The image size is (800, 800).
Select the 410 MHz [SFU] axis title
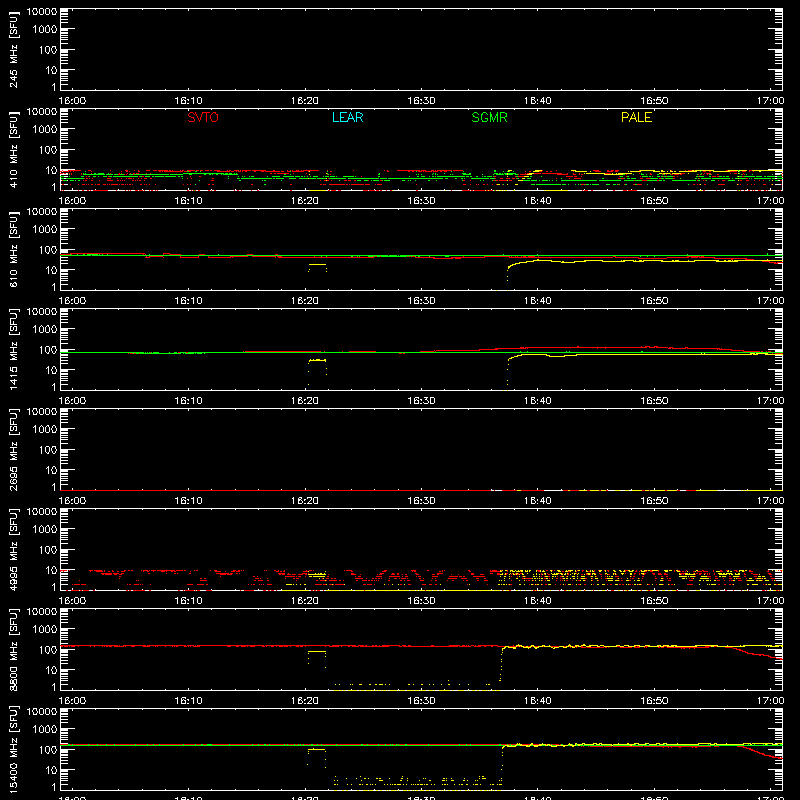pos(14,149)
